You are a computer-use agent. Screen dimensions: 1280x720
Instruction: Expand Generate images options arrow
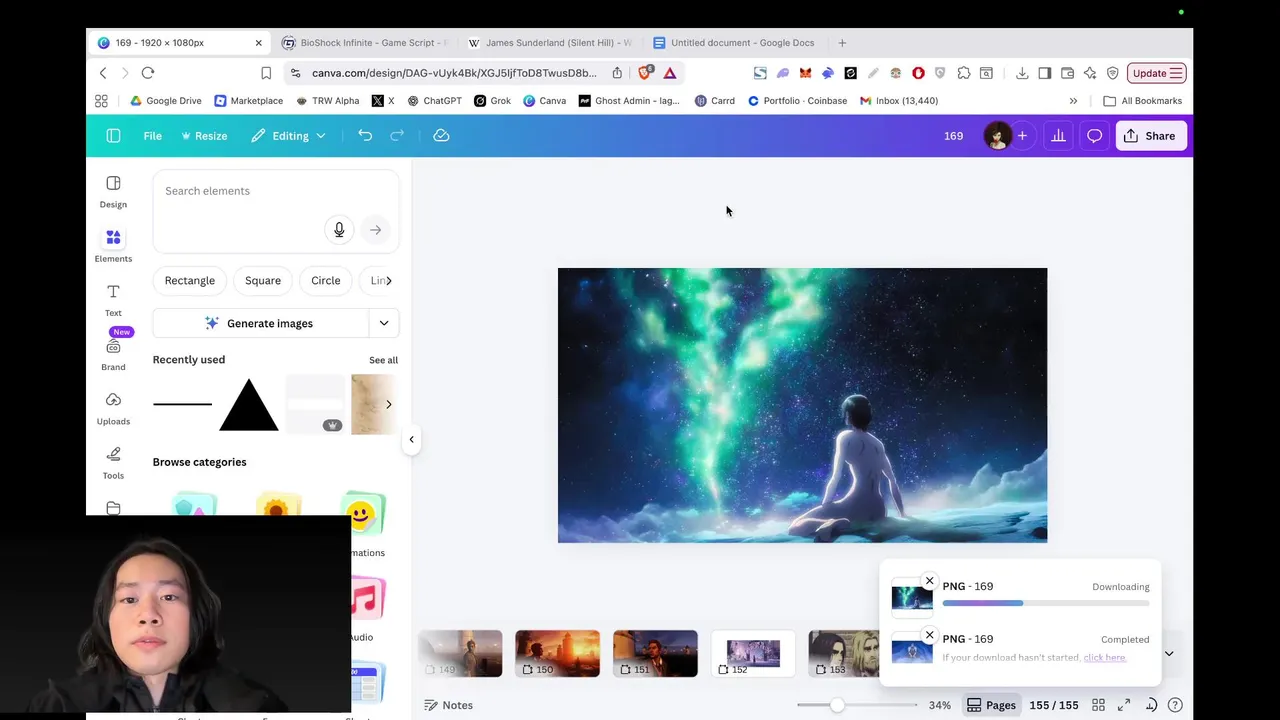click(x=384, y=323)
